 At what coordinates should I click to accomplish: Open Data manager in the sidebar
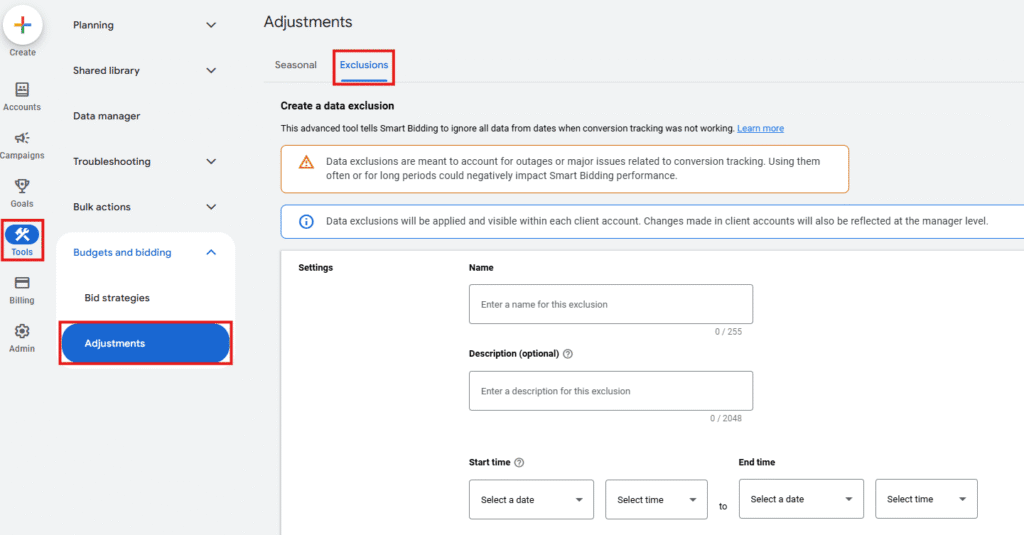107,116
